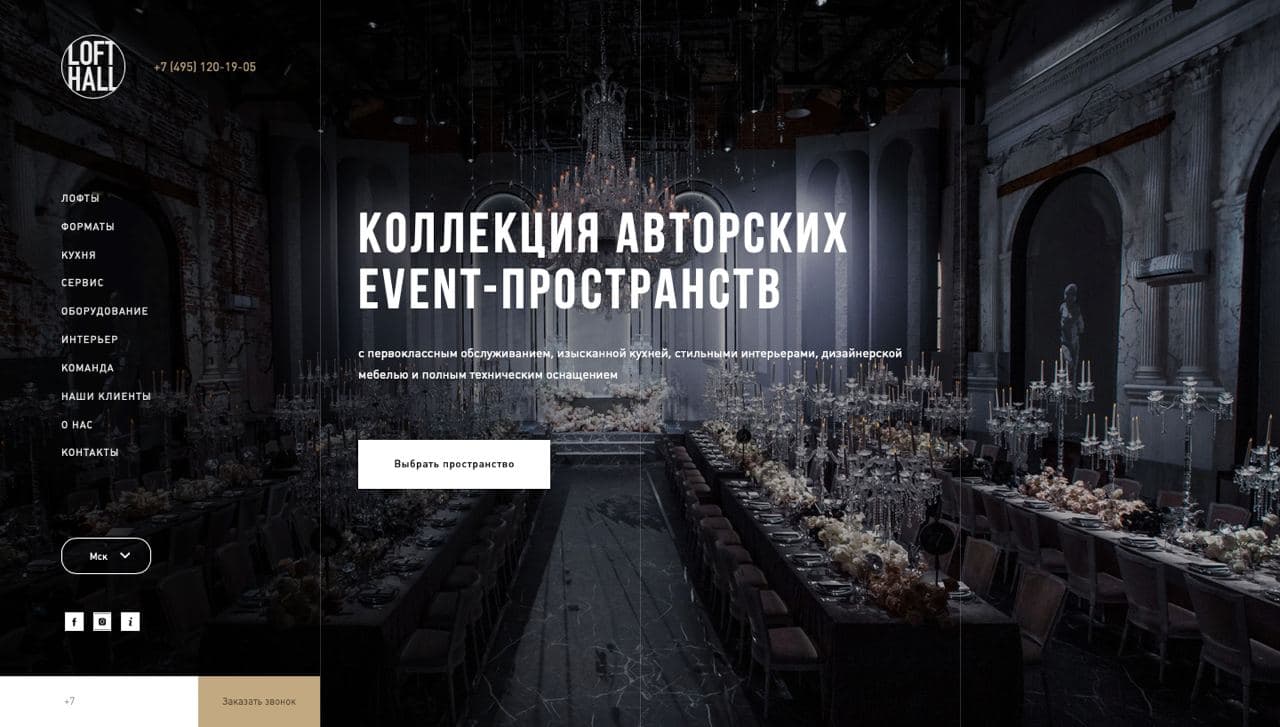Click the Loft Hall logo
This screenshot has height=727, width=1280.
(x=93, y=67)
